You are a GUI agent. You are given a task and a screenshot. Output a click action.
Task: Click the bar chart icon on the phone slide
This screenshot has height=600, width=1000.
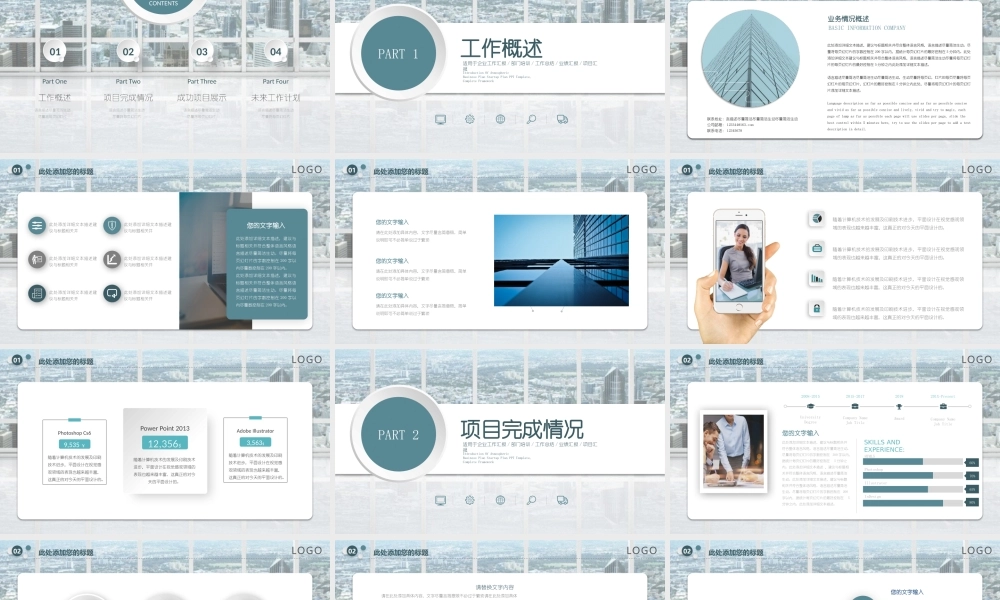[816, 278]
